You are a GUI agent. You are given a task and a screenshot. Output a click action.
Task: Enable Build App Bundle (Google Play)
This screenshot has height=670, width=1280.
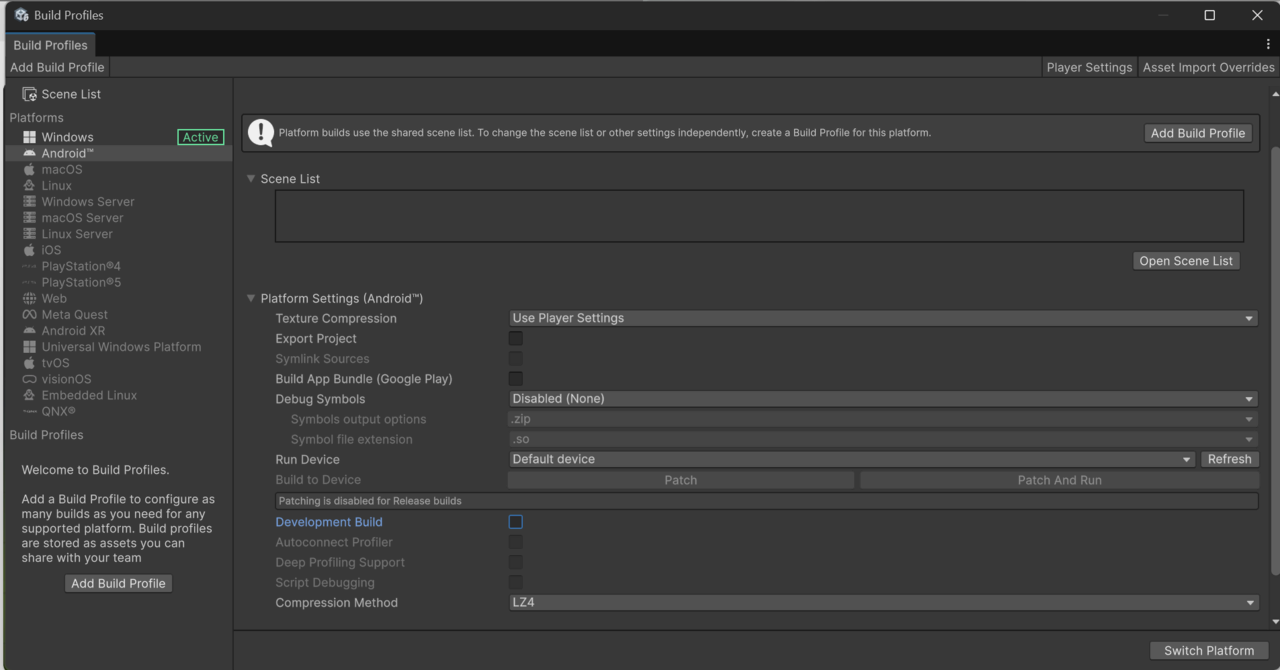pos(515,378)
